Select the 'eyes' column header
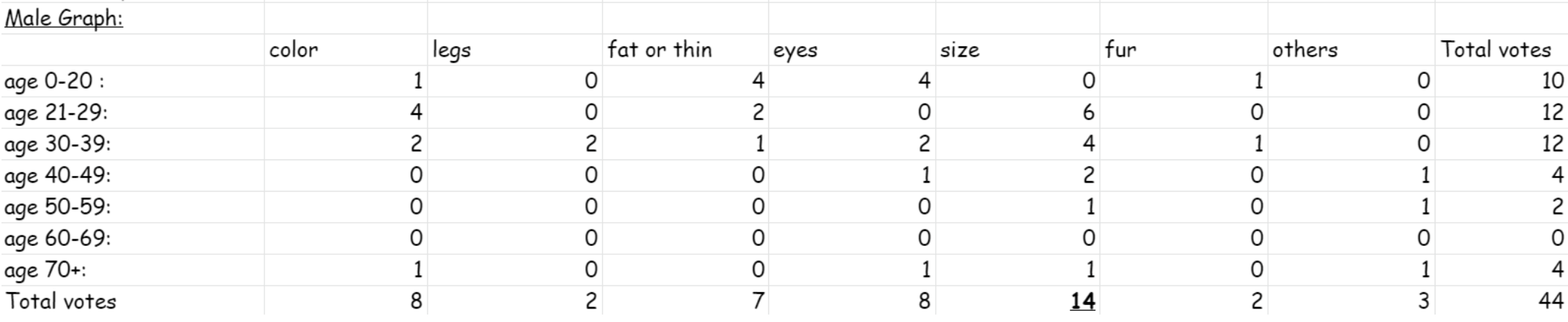 pos(795,50)
